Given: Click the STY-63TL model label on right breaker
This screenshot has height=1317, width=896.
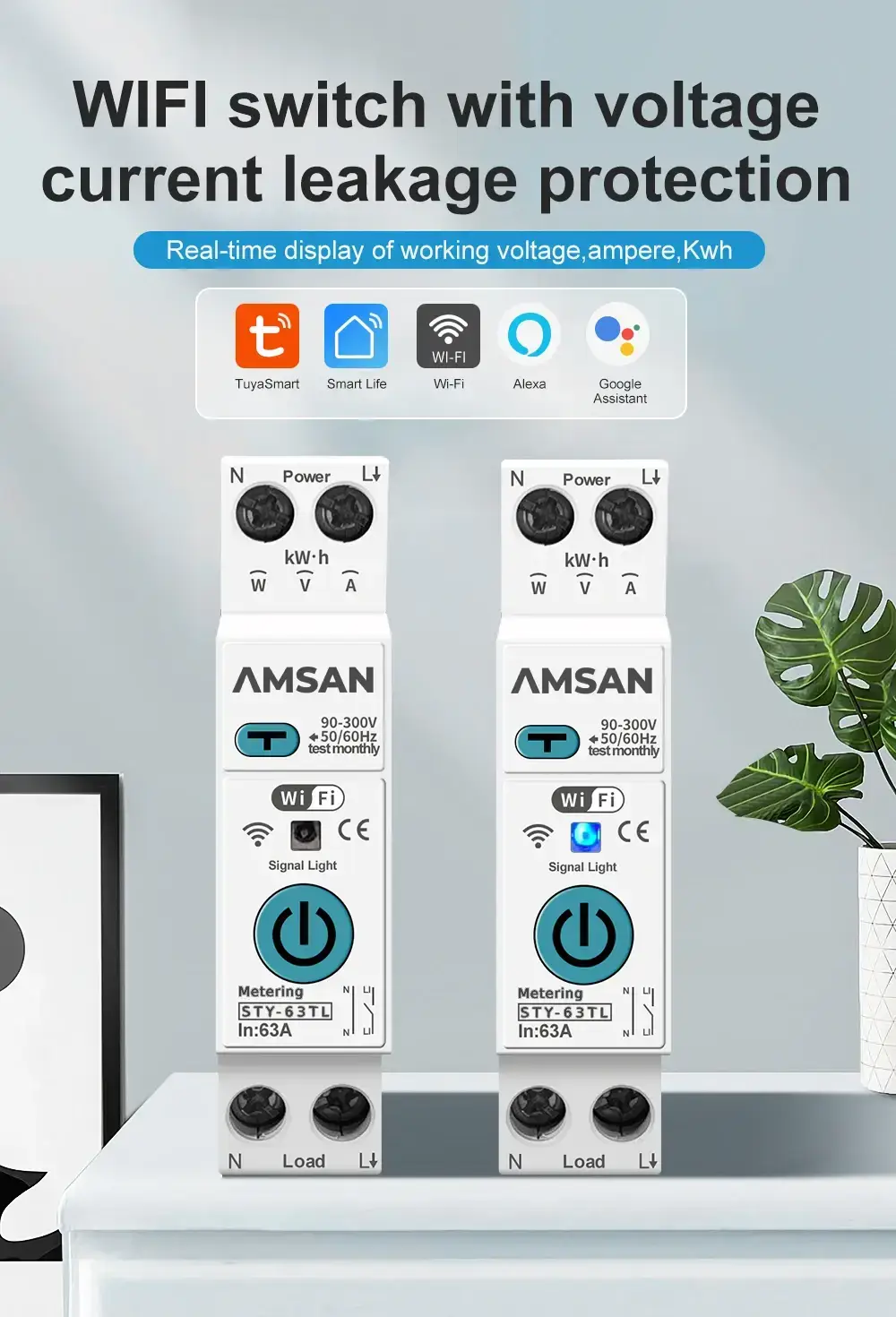Looking at the screenshot, I should pos(564,1012).
